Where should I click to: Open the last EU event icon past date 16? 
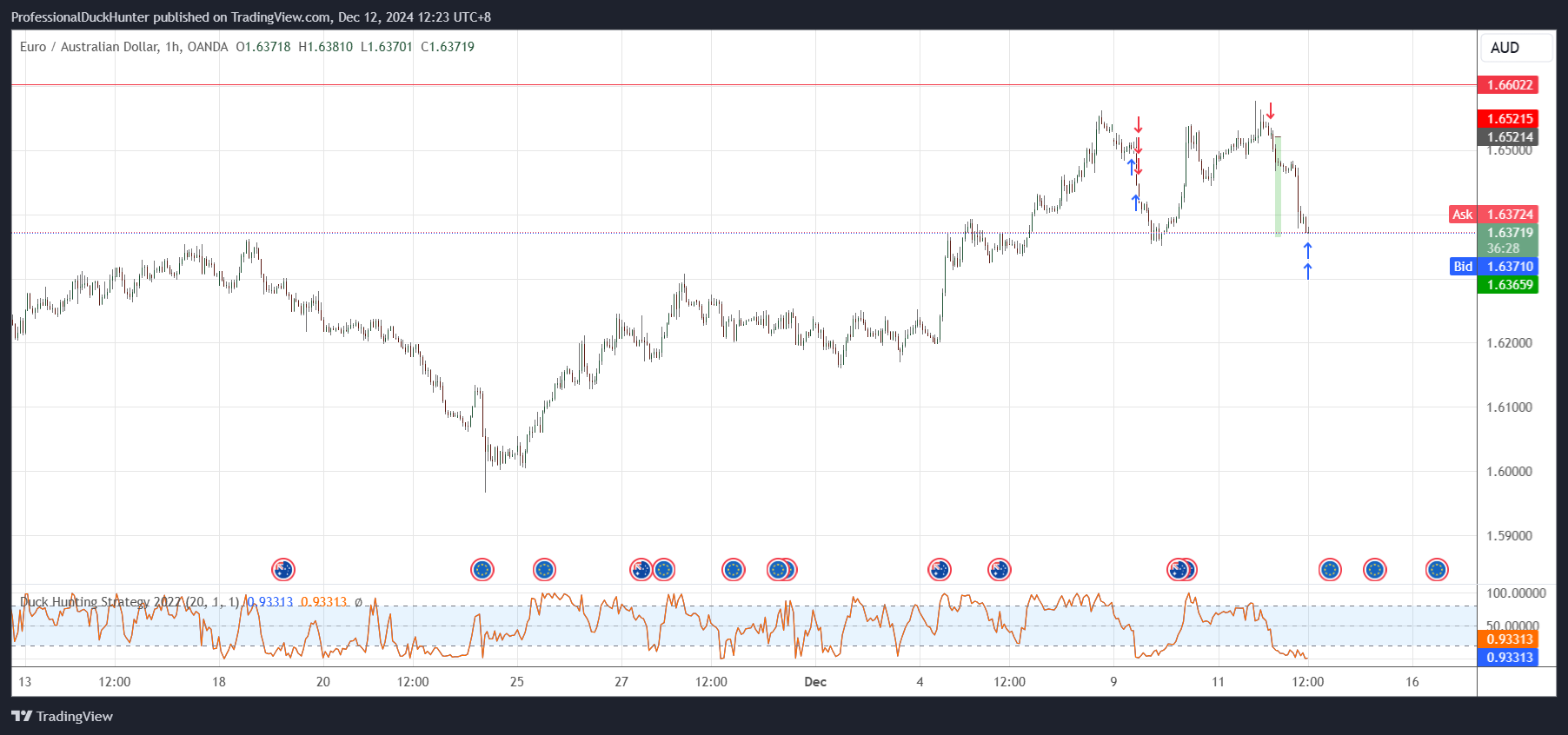[x=1437, y=570]
